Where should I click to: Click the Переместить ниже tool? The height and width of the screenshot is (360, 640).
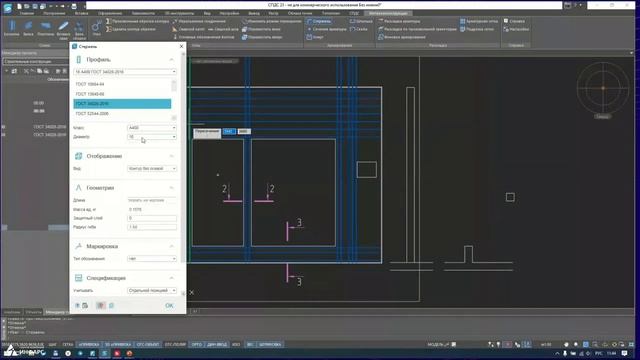(x=261, y=29)
